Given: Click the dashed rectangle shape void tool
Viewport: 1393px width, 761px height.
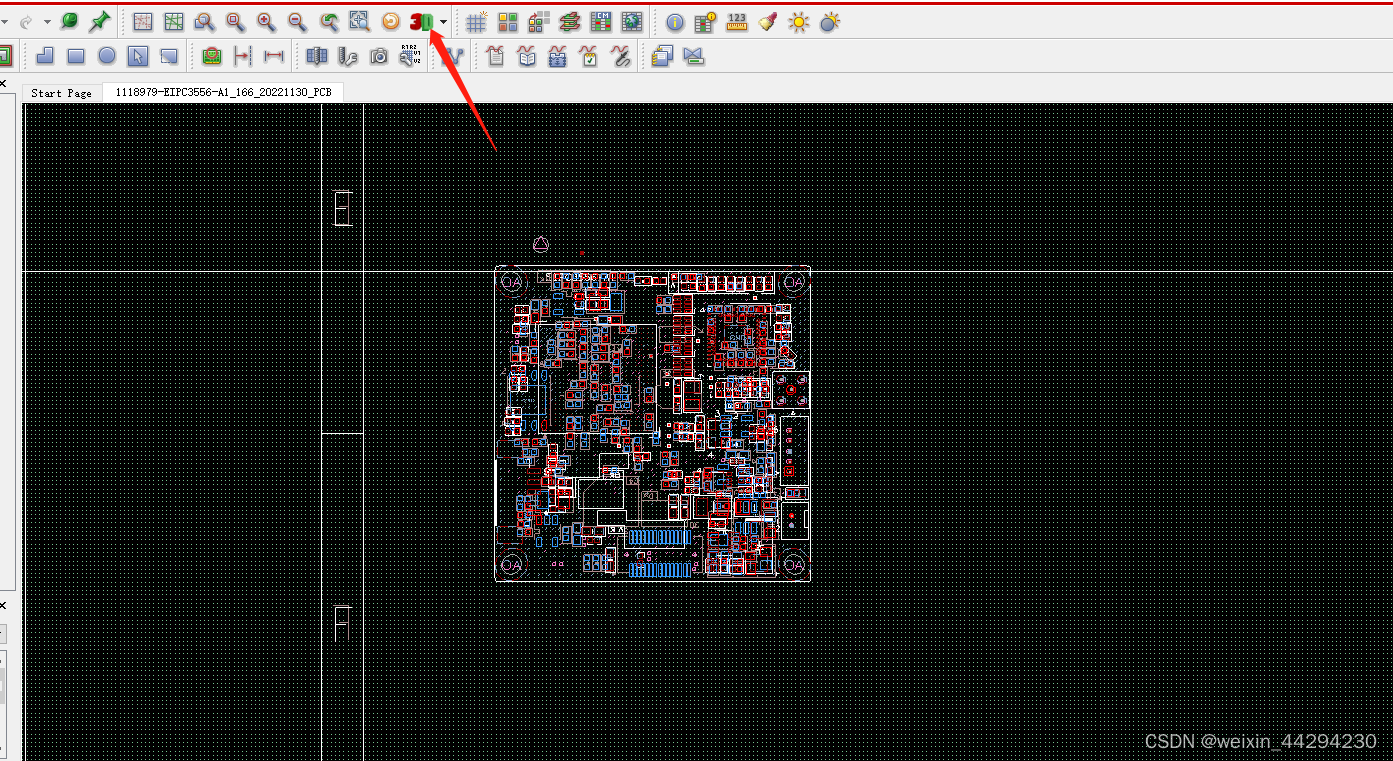Looking at the screenshot, I should coord(169,56).
